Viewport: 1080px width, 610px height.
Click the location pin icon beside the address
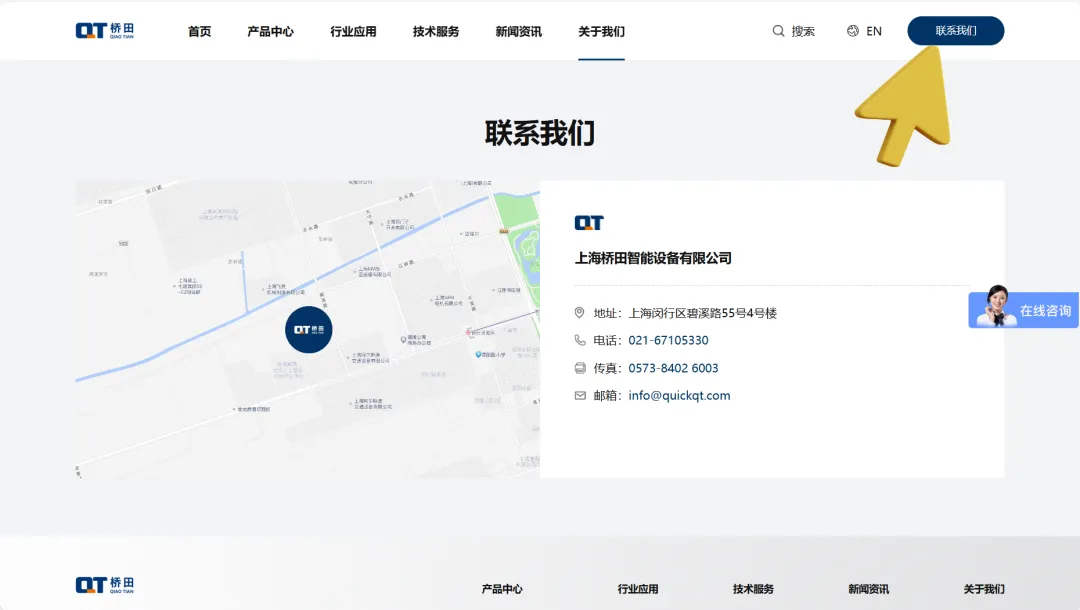click(581, 312)
